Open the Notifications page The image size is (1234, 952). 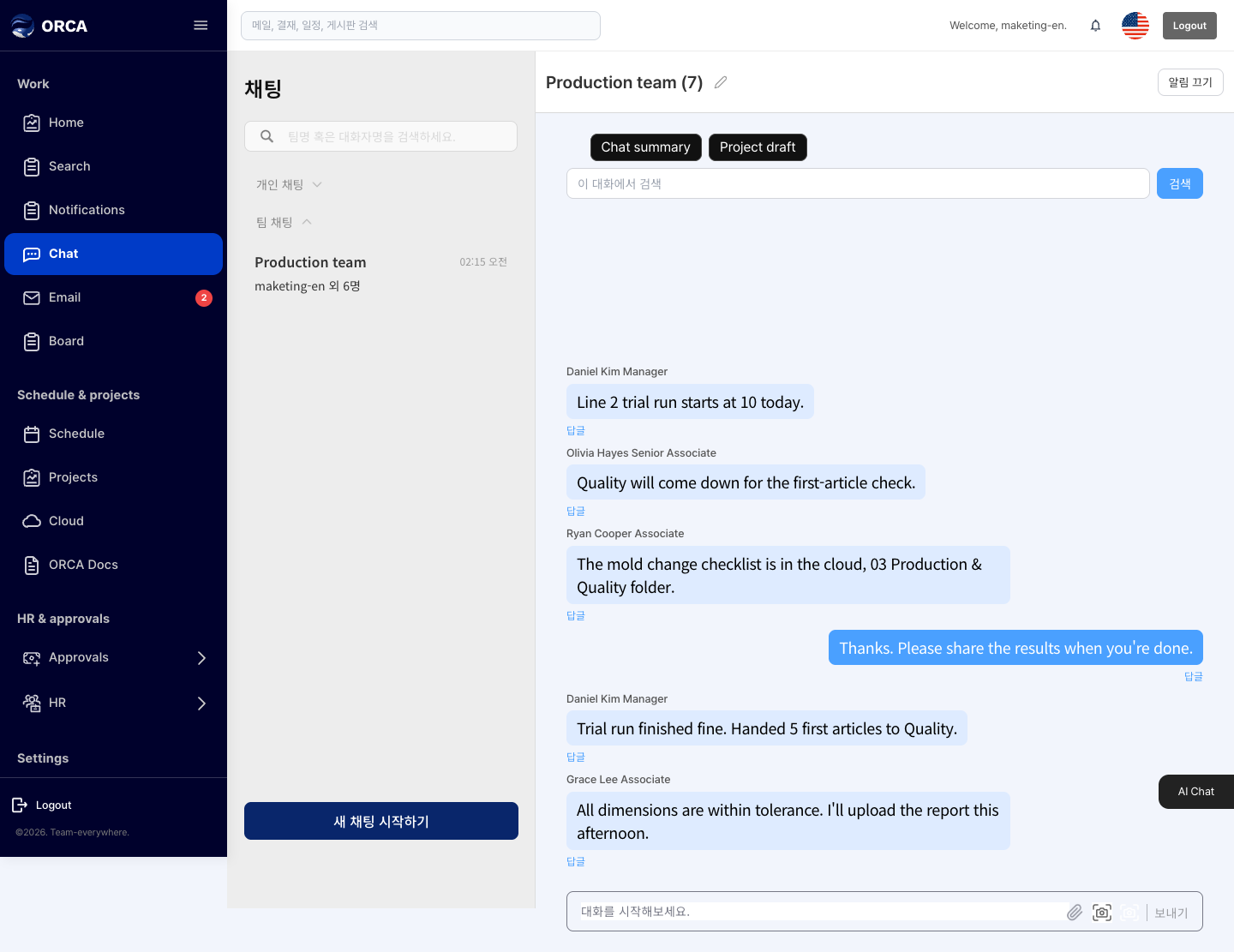[x=113, y=210]
